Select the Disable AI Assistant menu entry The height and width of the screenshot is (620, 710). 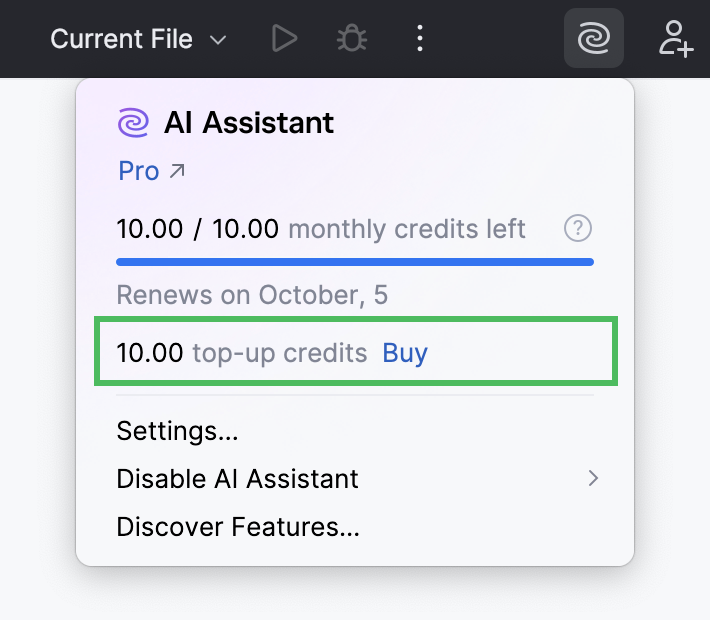[x=237, y=479]
